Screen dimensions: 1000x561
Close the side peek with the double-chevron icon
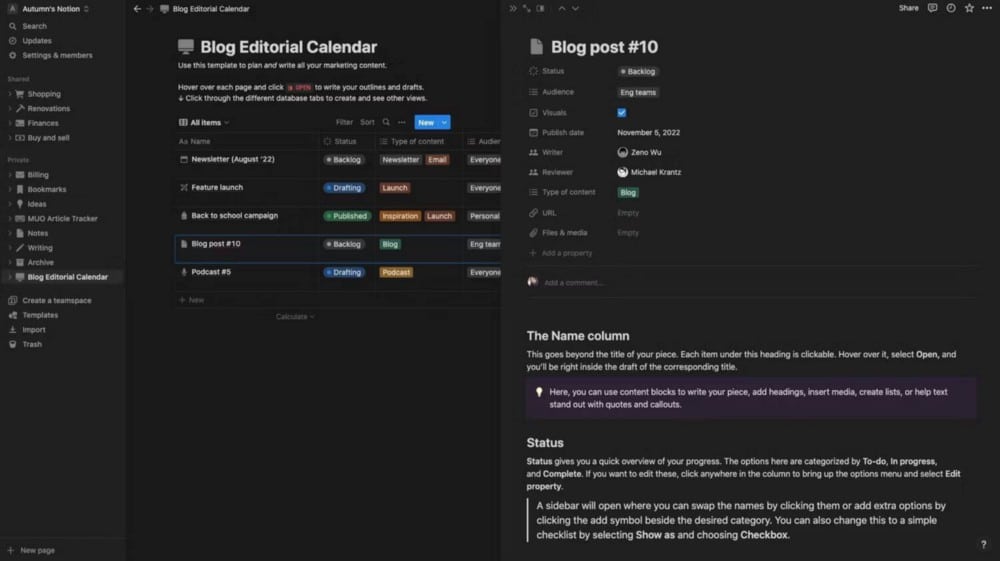(x=513, y=8)
